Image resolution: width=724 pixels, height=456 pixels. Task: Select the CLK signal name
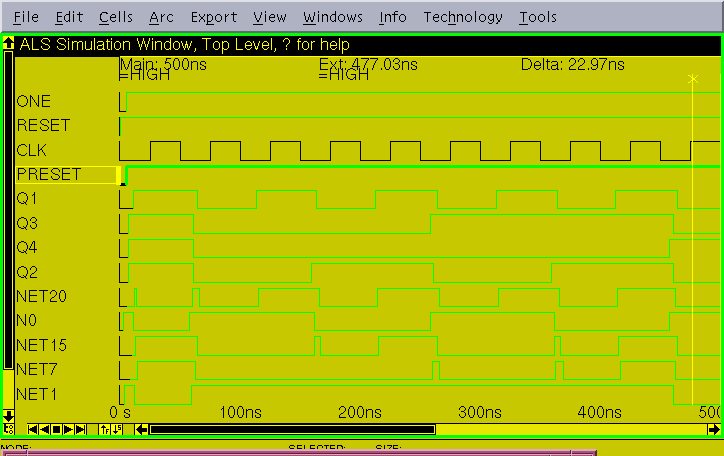[x=32, y=150]
